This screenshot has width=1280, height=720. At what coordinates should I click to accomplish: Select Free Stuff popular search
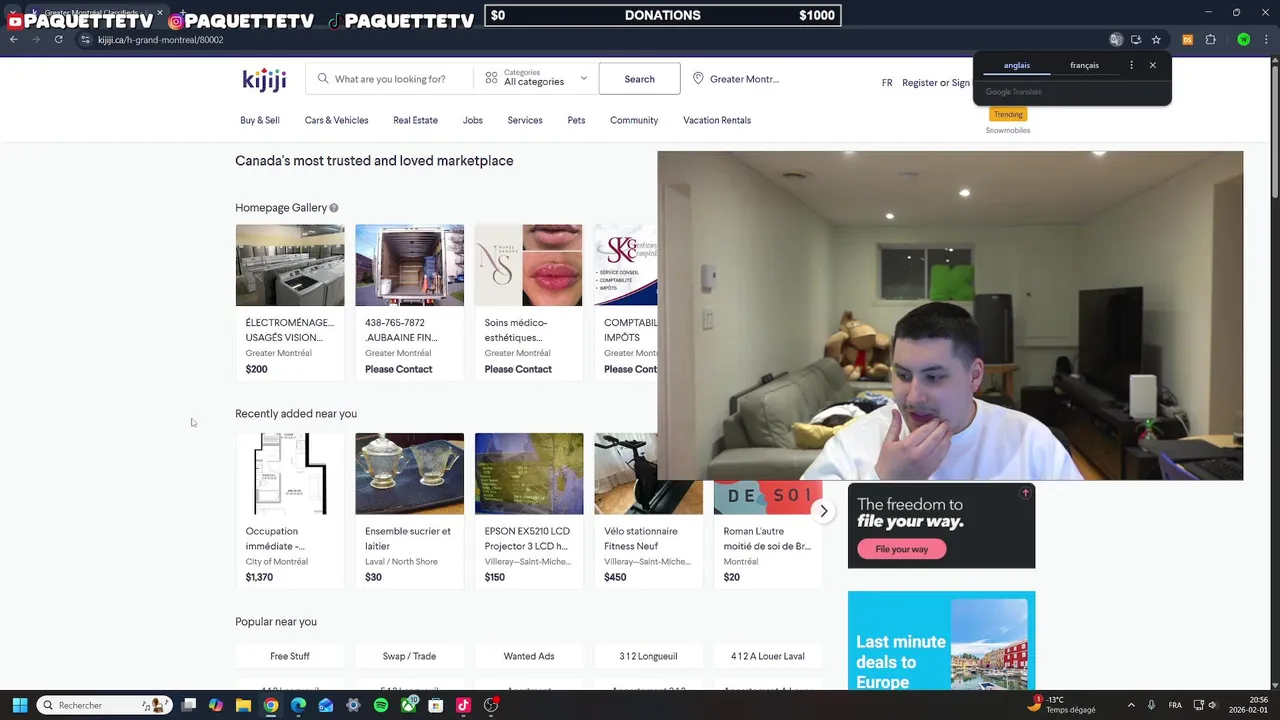point(290,656)
